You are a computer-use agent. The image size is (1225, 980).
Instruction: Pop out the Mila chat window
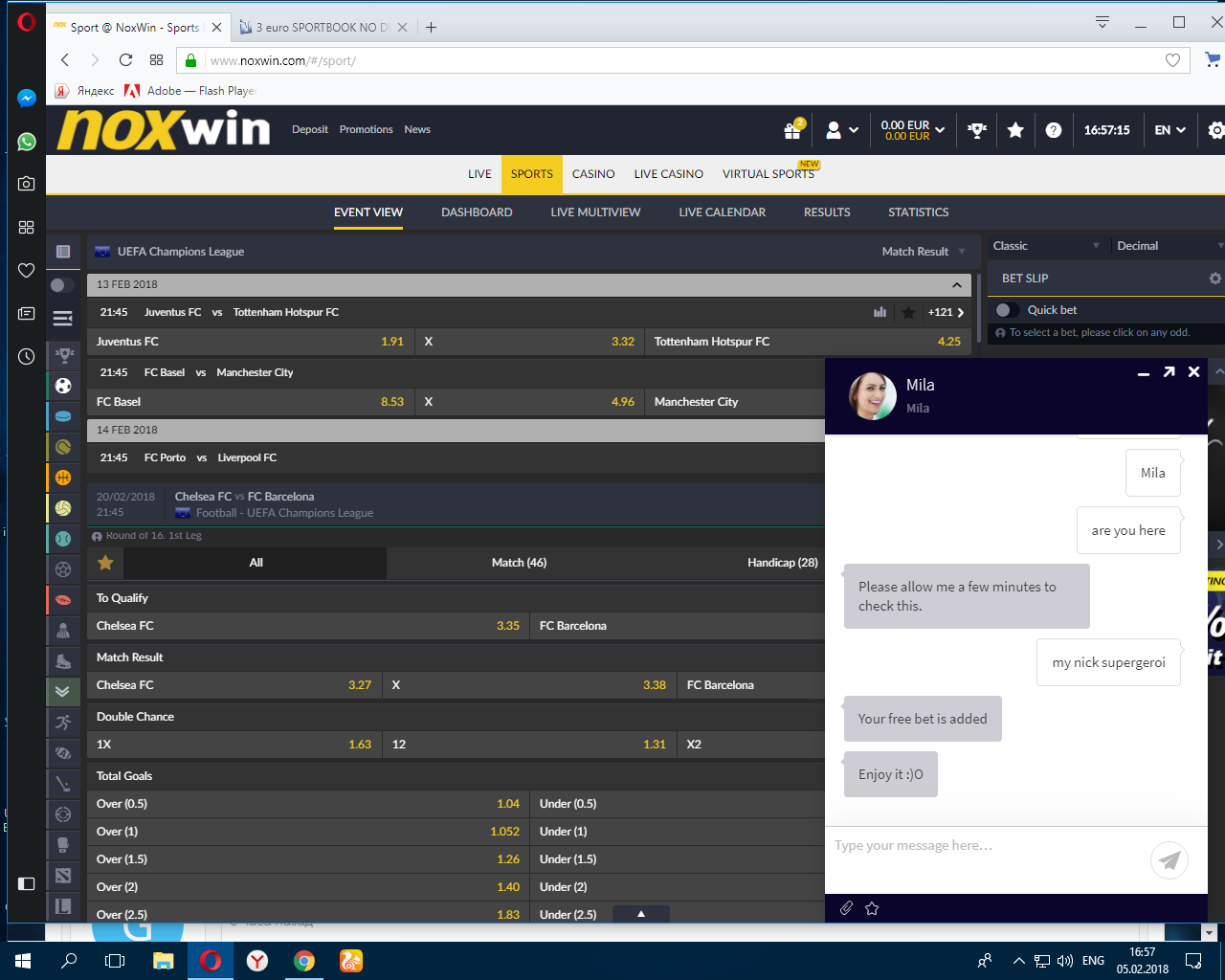coord(1169,372)
